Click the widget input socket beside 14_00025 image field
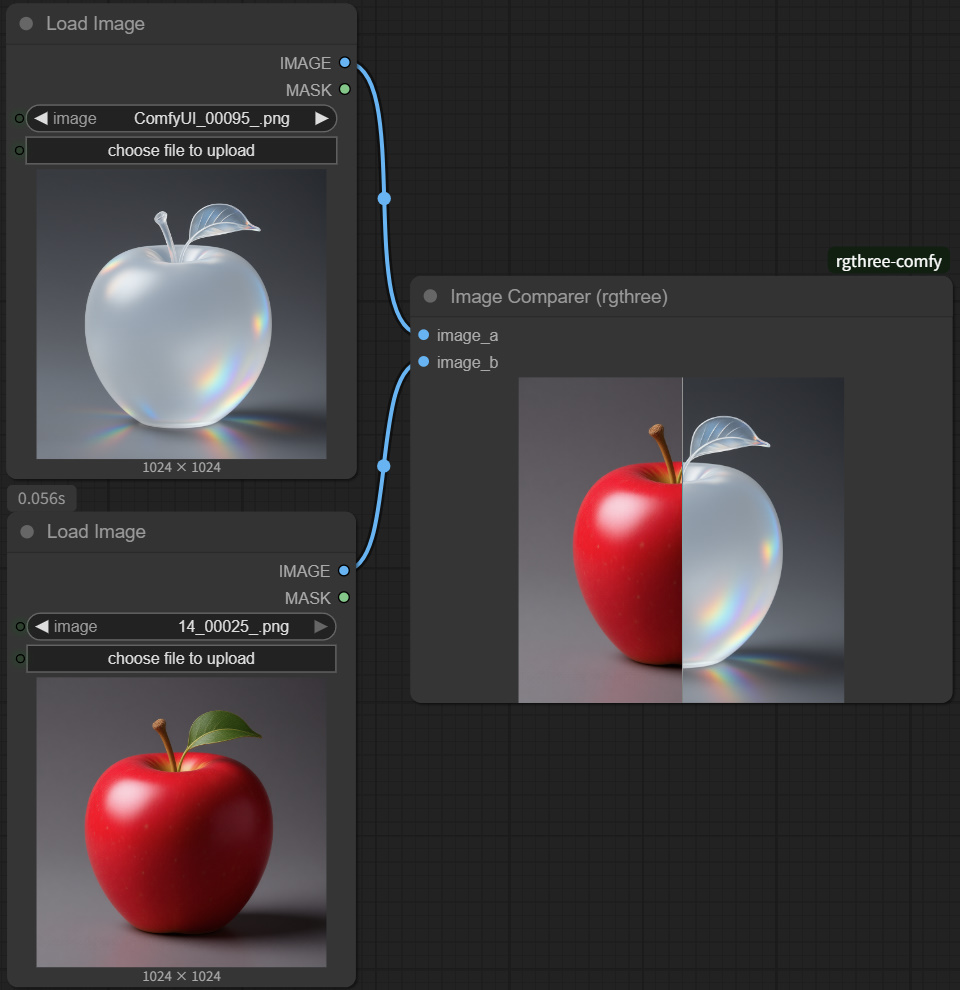The height and width of the screenshot is (990, 960). coord(20,626)
